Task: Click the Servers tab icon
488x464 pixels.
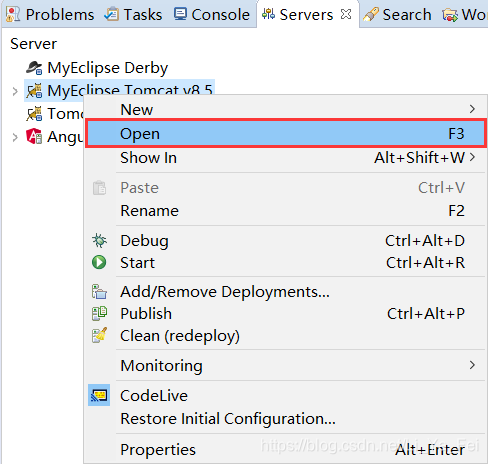Action: [x=268, y=14]
